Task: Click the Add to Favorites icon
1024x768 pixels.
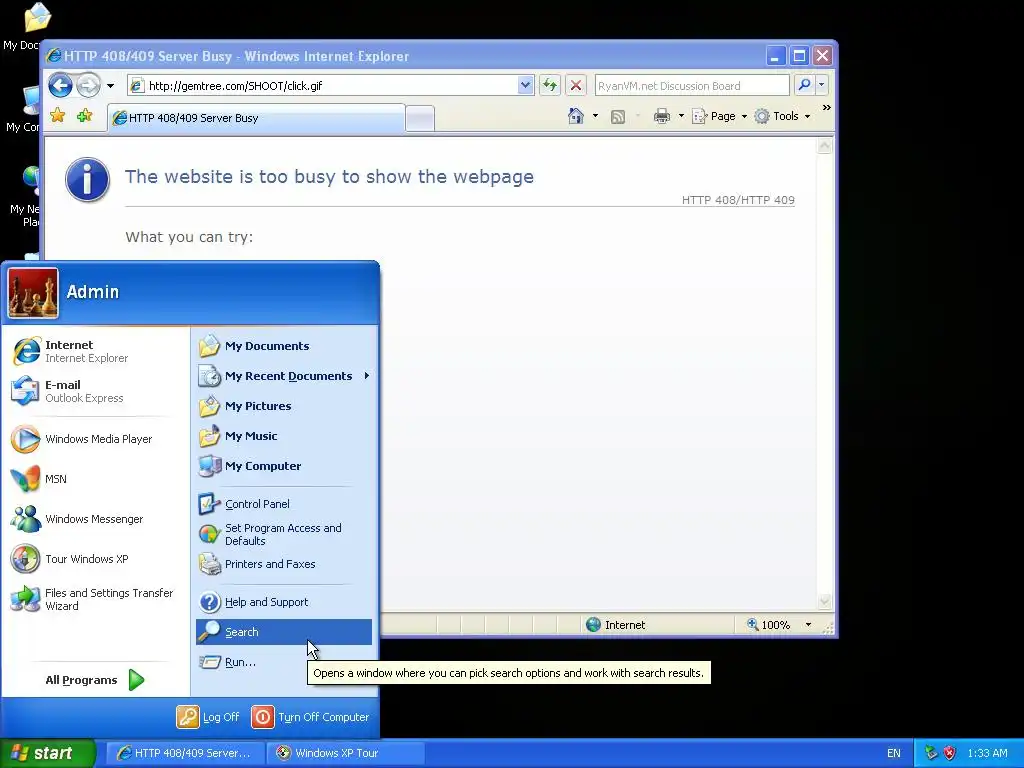Action: (84, 116)
